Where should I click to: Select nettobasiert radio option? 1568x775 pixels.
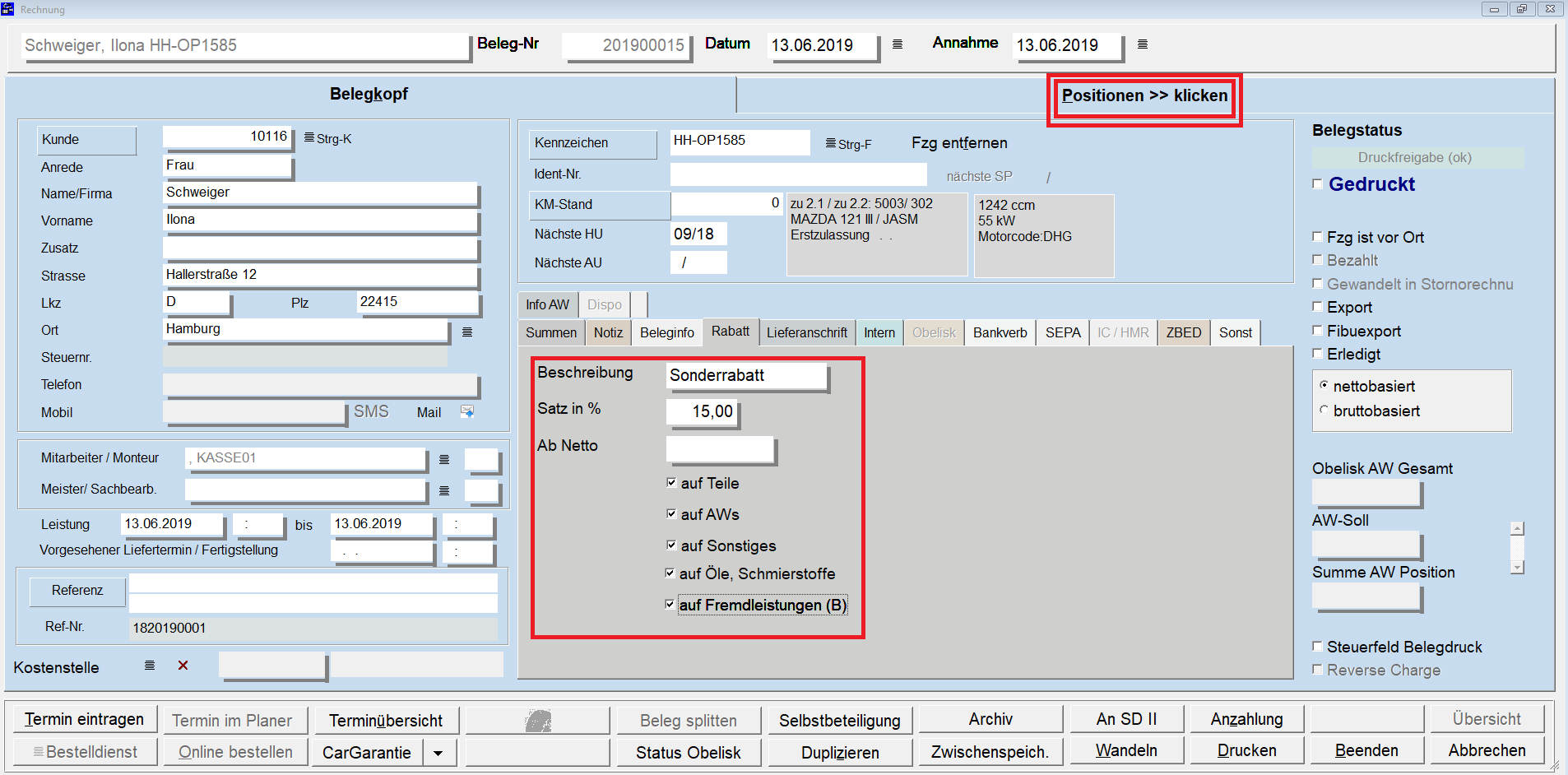click(1324, 385)
